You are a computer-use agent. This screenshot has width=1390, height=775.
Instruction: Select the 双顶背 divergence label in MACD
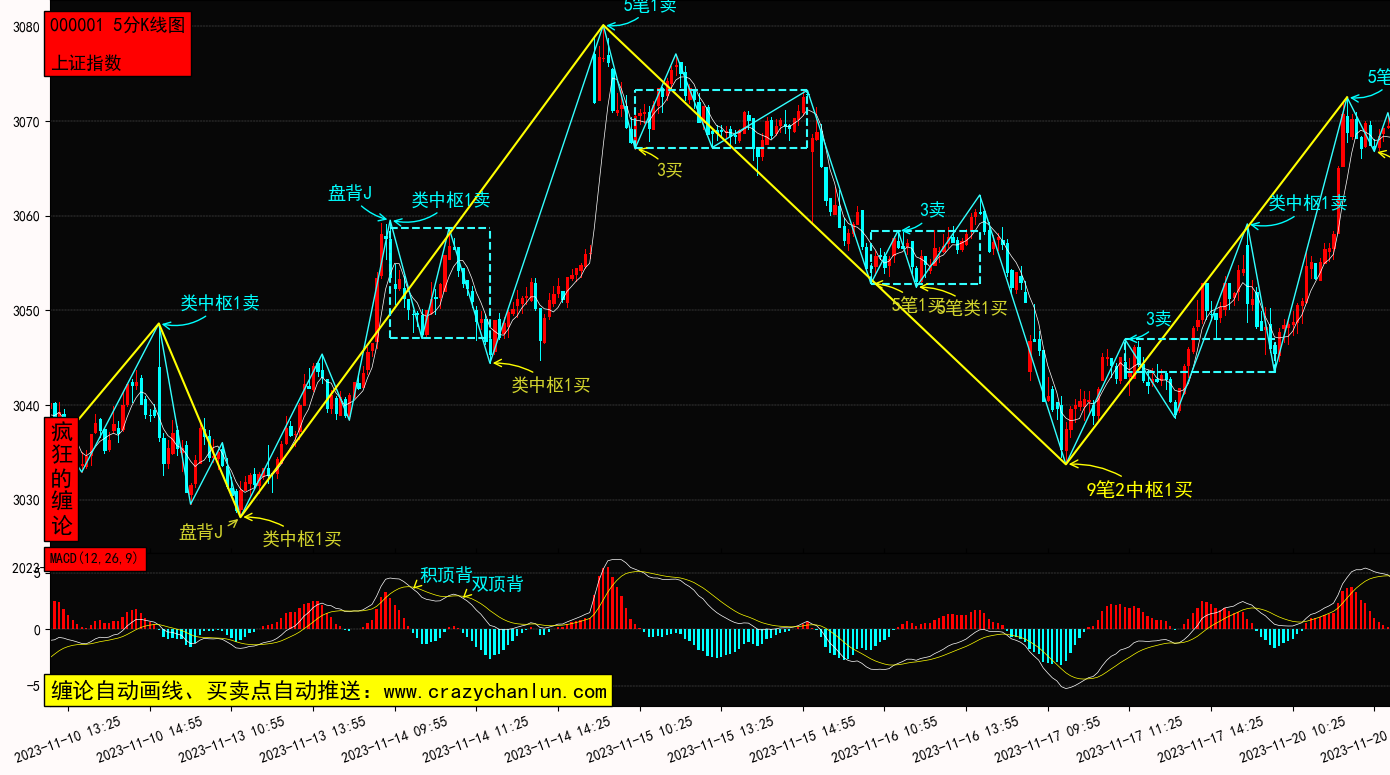coord(497,584)
